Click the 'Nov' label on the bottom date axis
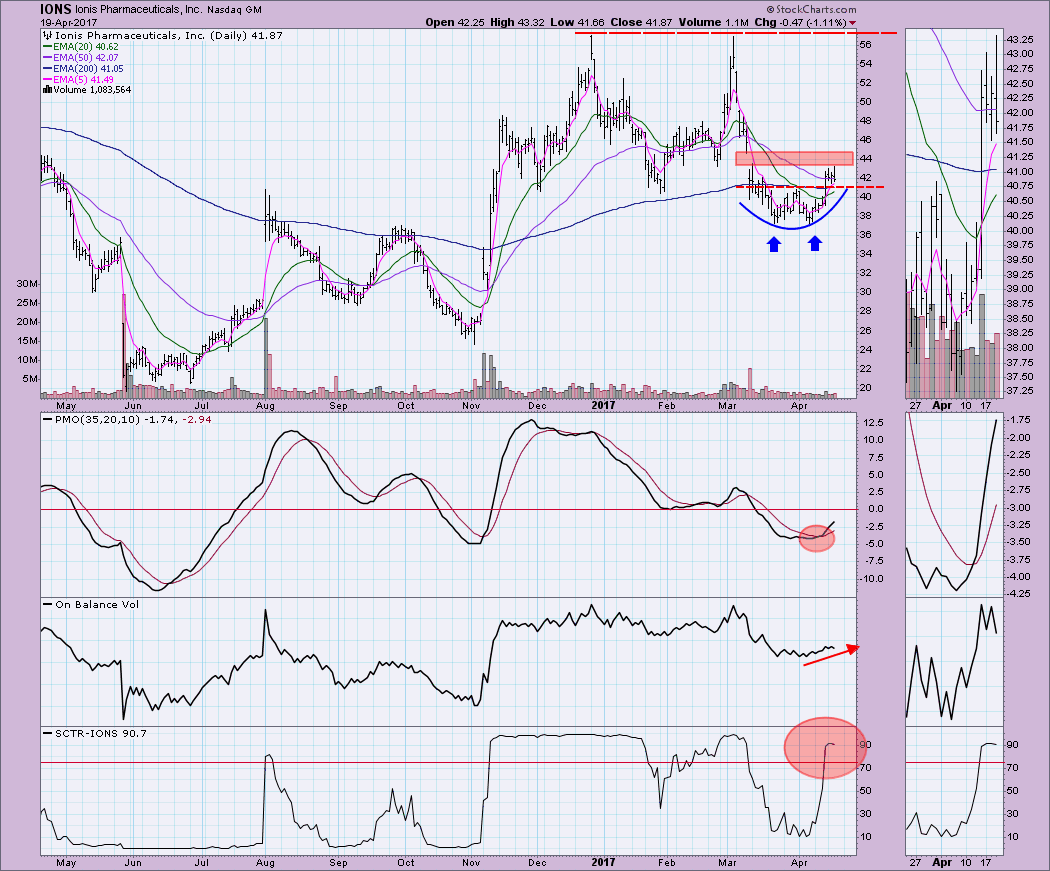 tap(471, 862)
